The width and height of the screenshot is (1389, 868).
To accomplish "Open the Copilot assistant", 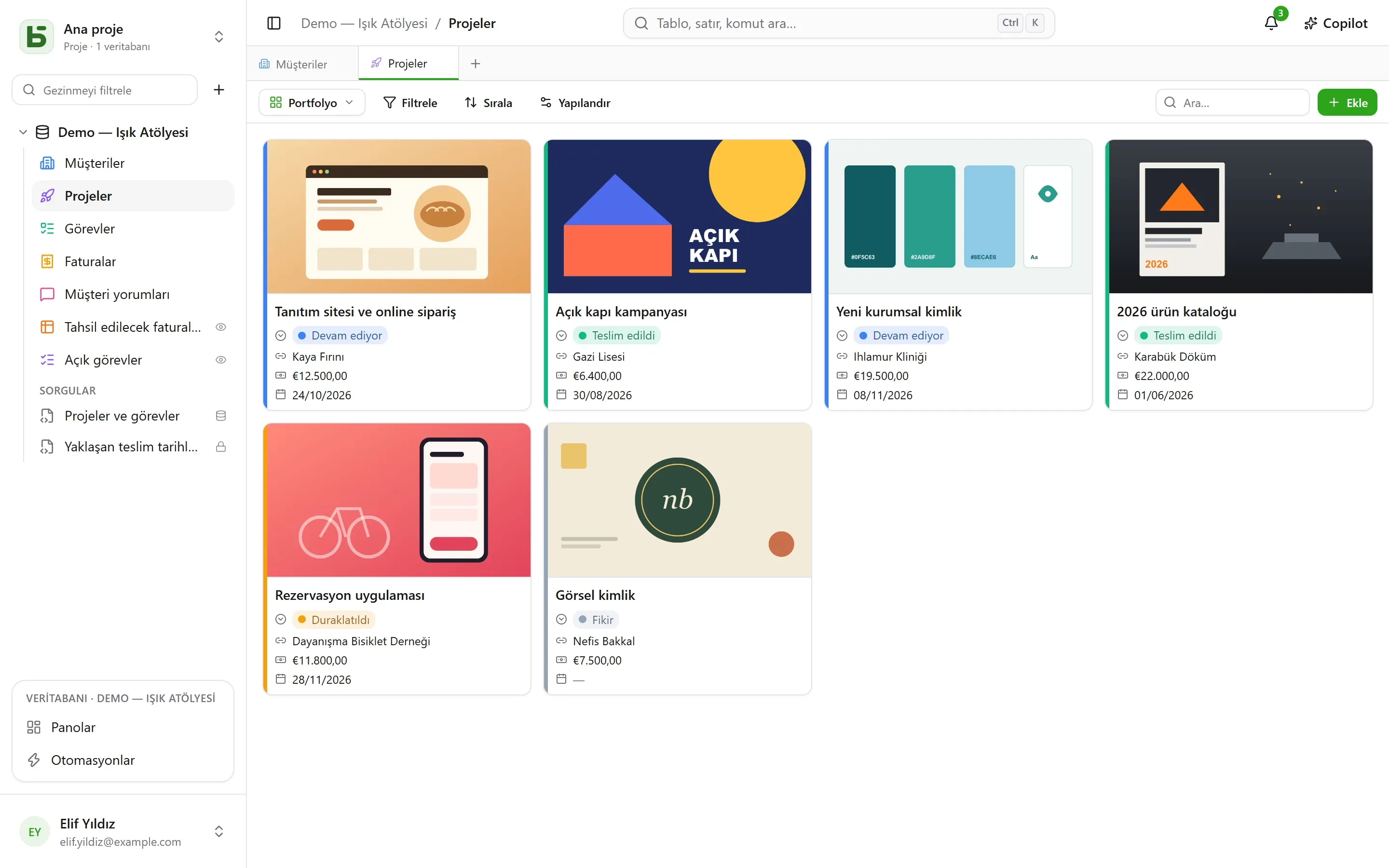I will (x=1336, y=23).
